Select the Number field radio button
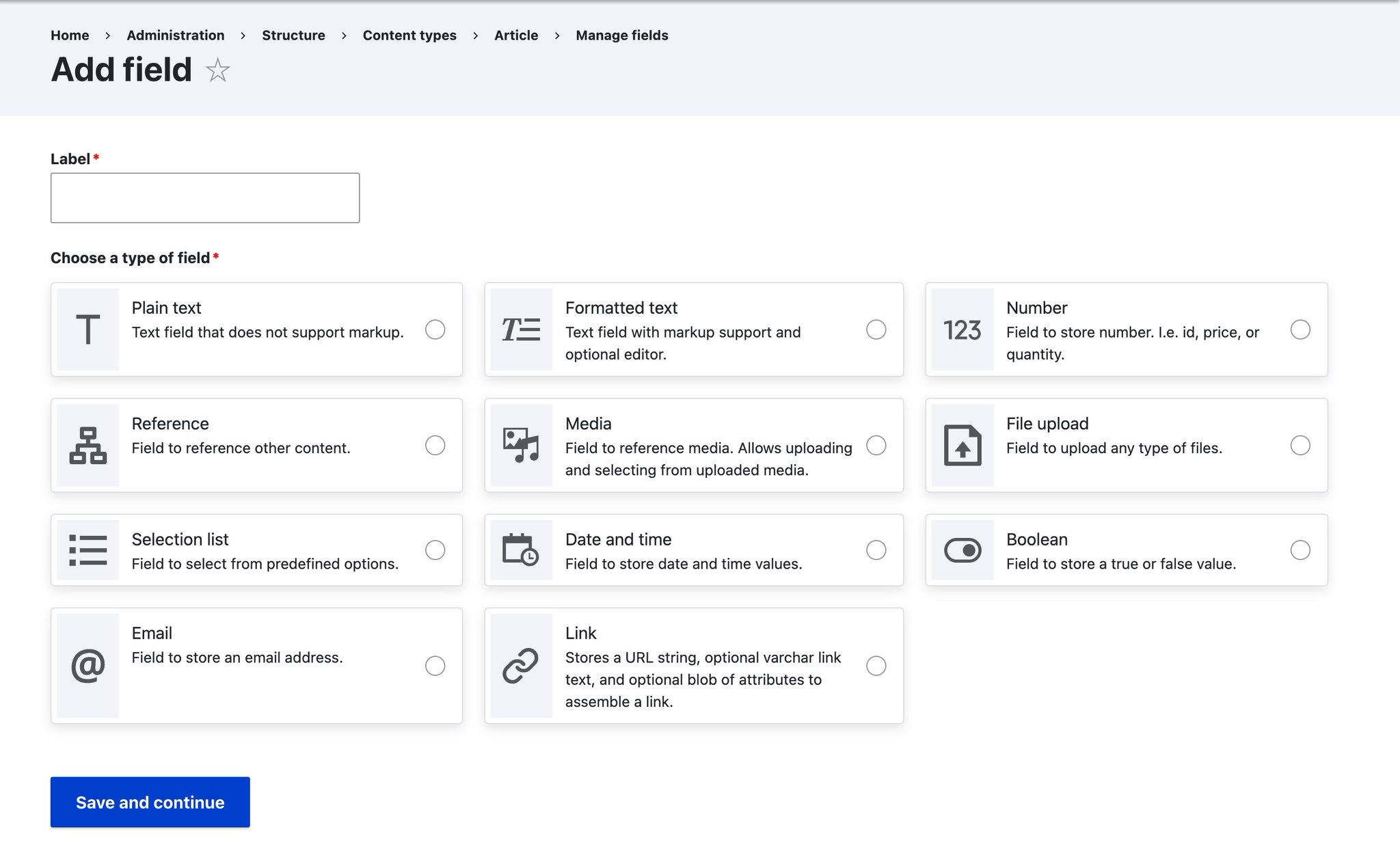 click(x=1301, y=329)
